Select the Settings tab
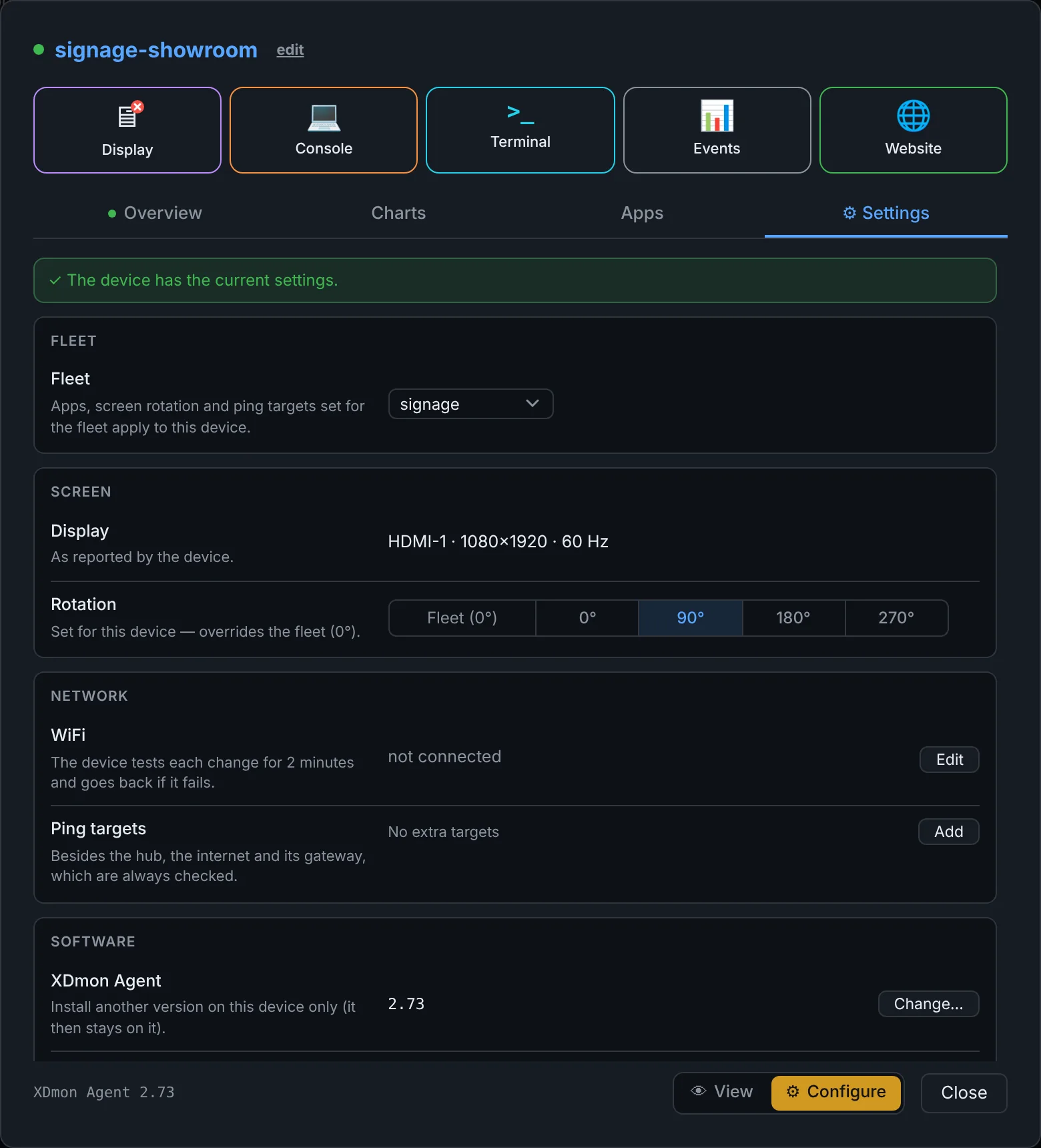 [x=886, y=213]
